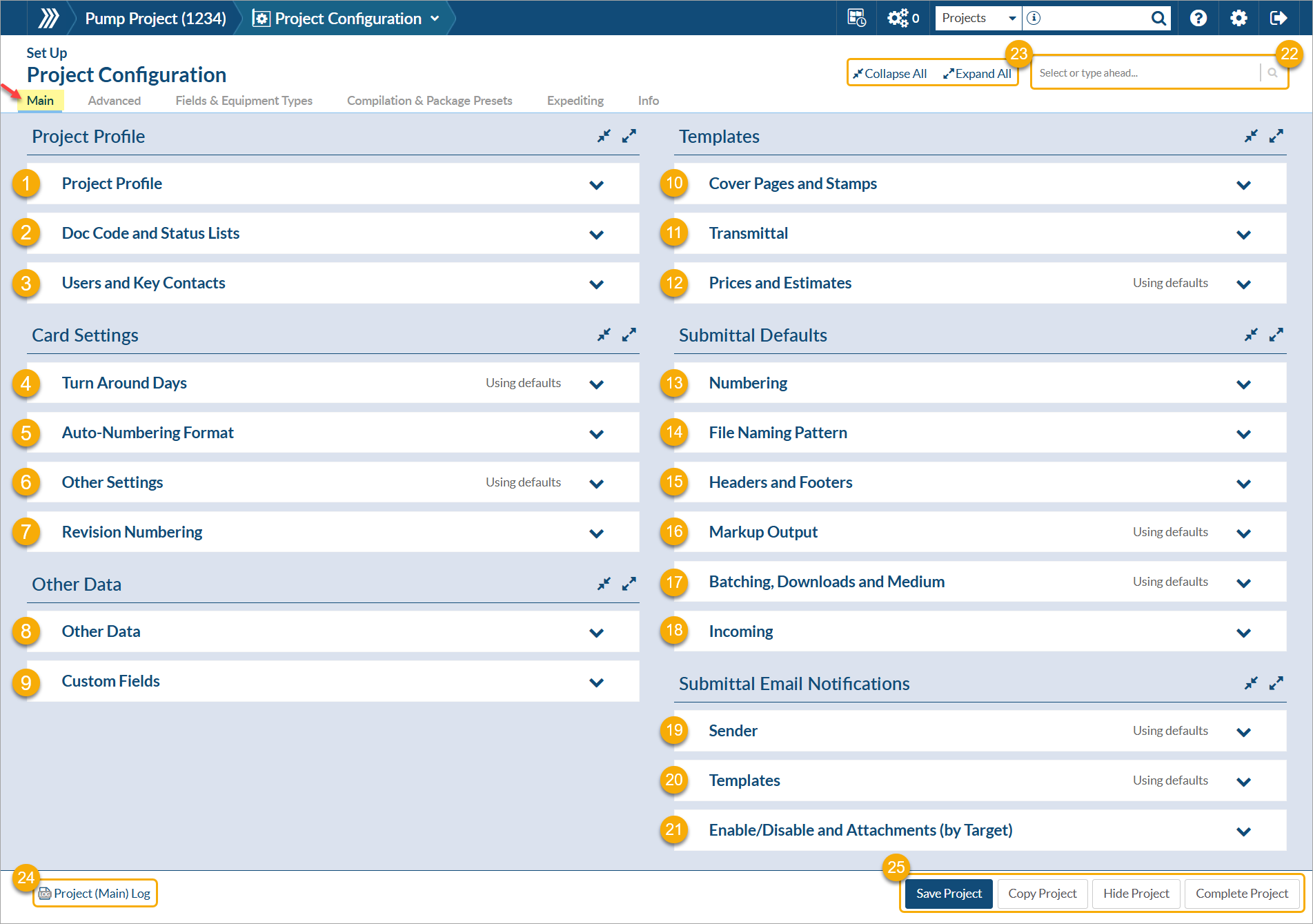Switch to the Main tab
1313x924 pixels.
pos(40,101)
